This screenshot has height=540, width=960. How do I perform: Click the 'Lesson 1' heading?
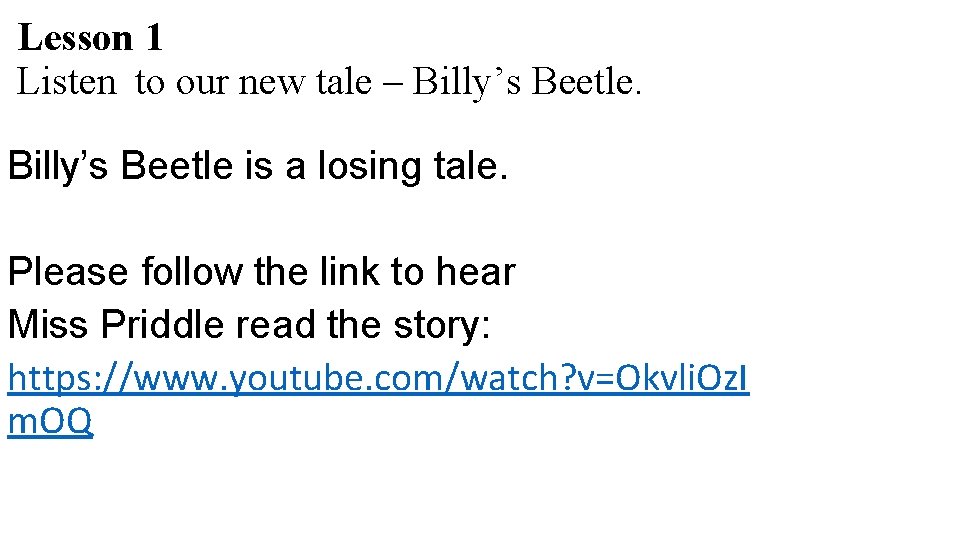[90, 38]
